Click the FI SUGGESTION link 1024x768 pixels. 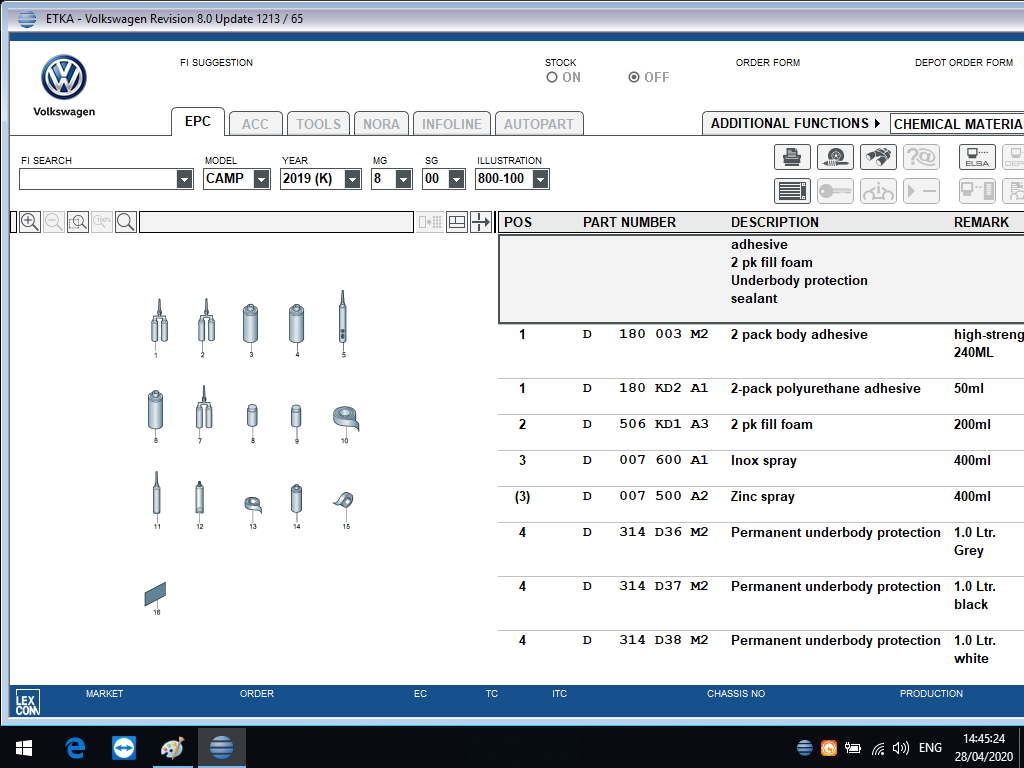(x=216, y=63)
